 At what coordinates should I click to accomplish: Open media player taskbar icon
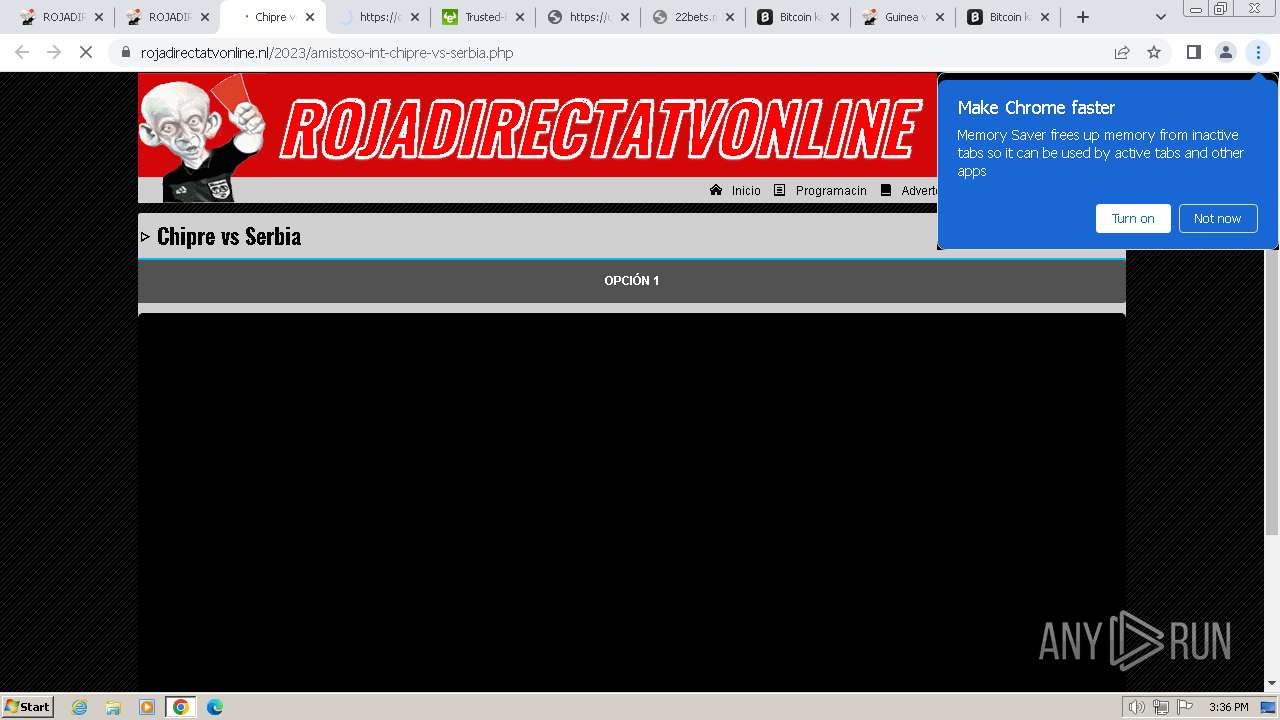[x=147, y=707]
